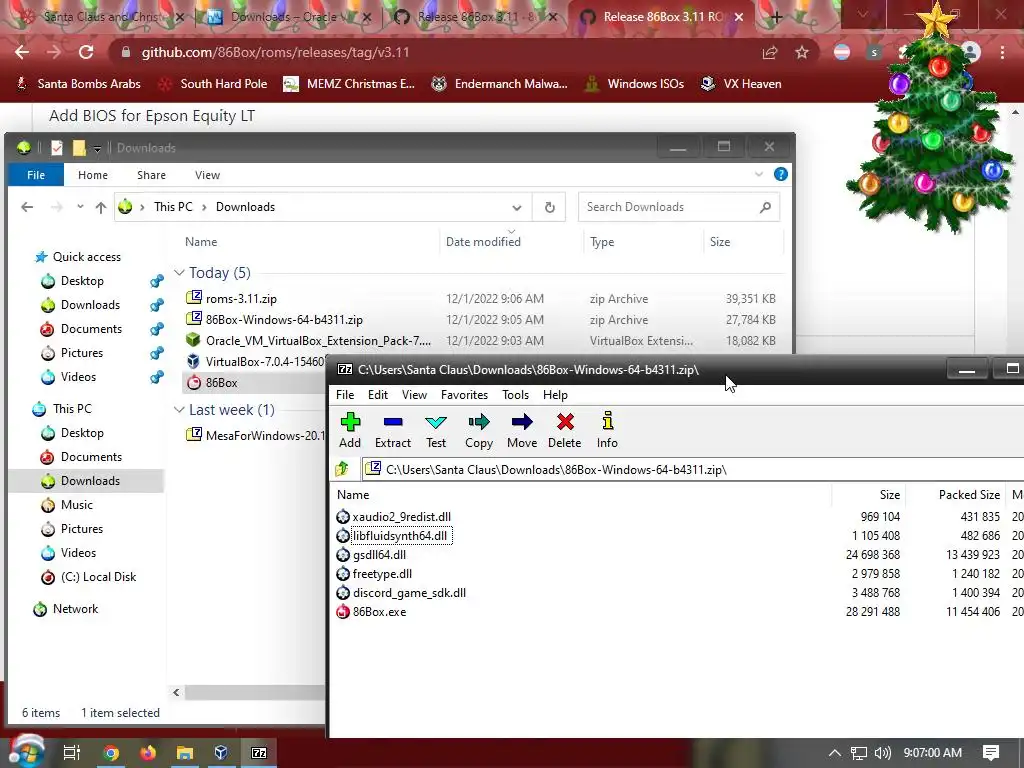Reload the GitHub page in Chrome
The image size is (1024, 768).
click(86, 52)
